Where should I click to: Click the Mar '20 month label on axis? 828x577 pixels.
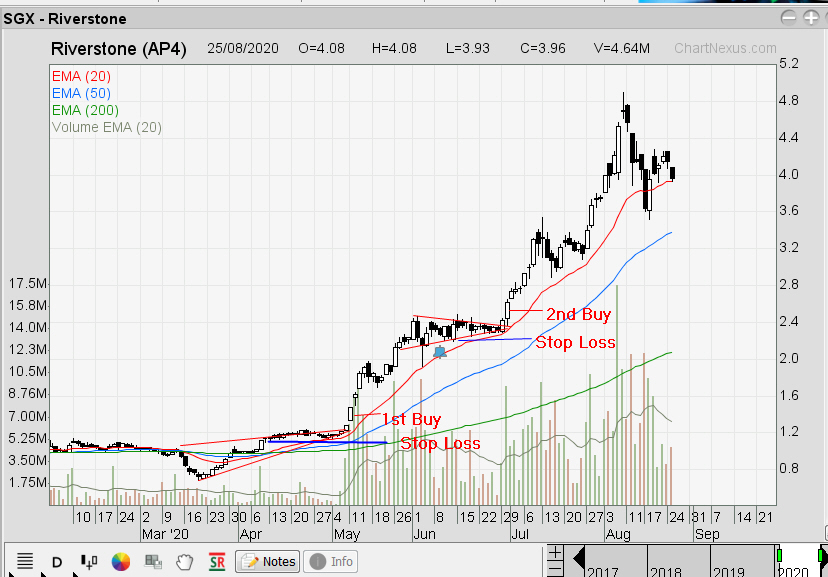click(x=165, y=534)
